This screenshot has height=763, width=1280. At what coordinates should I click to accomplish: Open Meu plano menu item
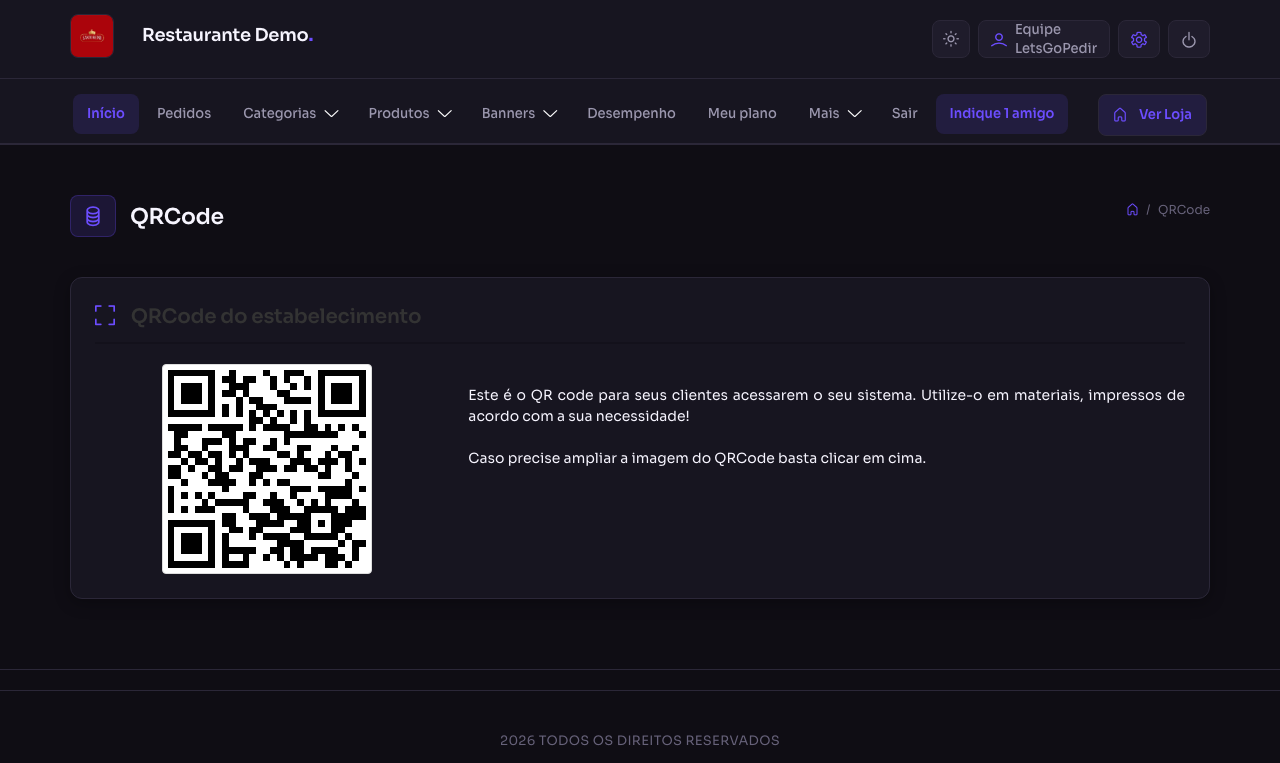[x=742, y=114]
